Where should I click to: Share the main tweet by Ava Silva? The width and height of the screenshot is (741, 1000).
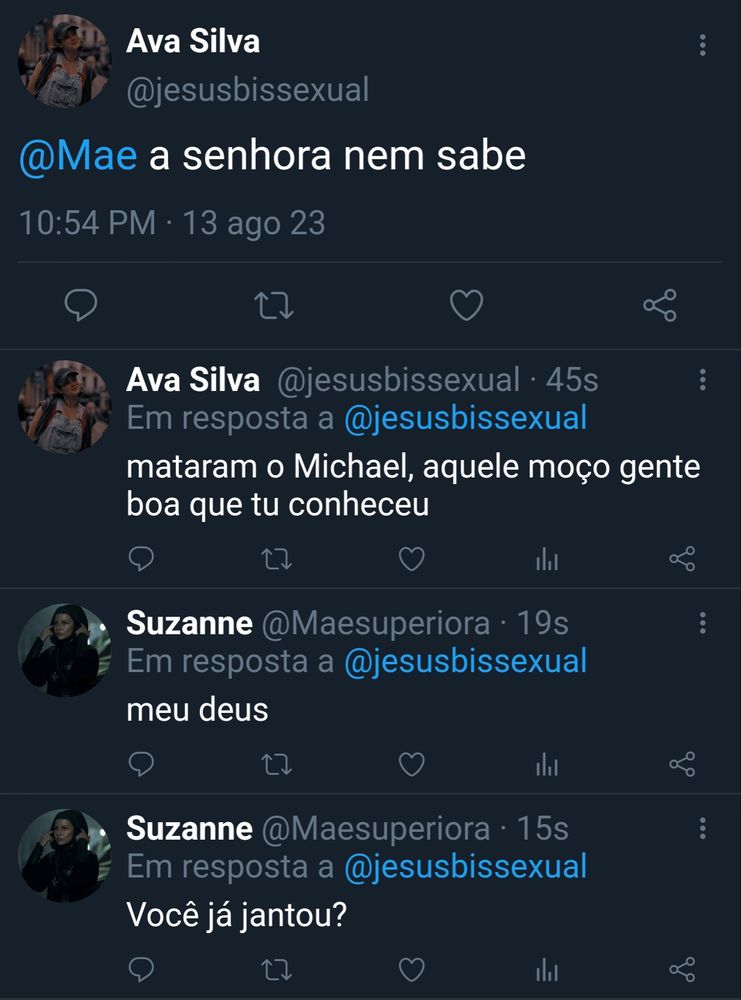pyautogui.click(x=660, y=306)
